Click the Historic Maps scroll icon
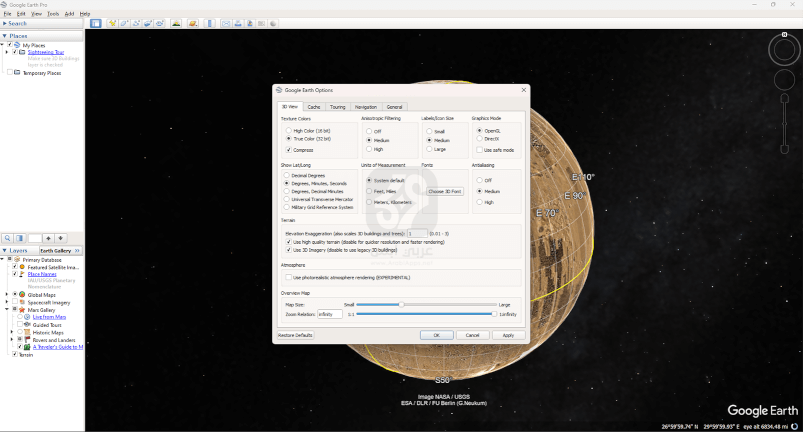This screenshot has height=432, width=803. pos(28,333)
